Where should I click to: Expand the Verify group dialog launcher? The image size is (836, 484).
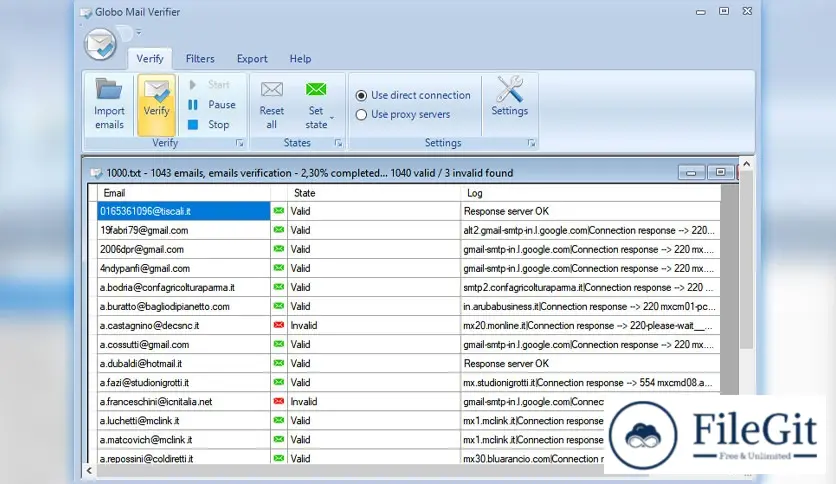point(239,143)
